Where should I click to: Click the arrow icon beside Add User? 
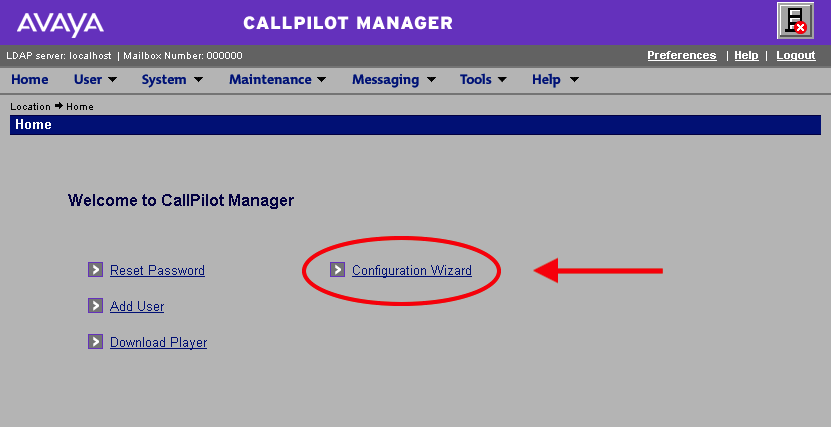95,306
